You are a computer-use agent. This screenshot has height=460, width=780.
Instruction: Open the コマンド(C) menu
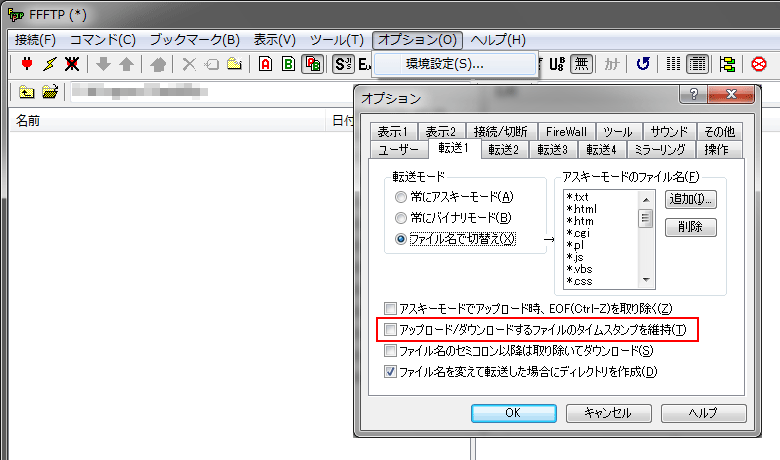click(102, 40)
